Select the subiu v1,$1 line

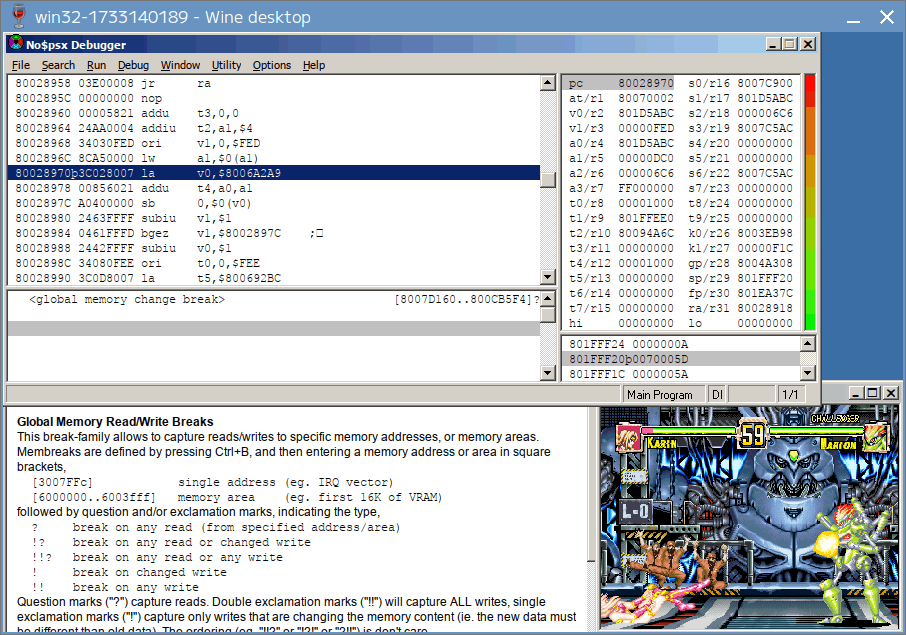(x=274, y=218)
